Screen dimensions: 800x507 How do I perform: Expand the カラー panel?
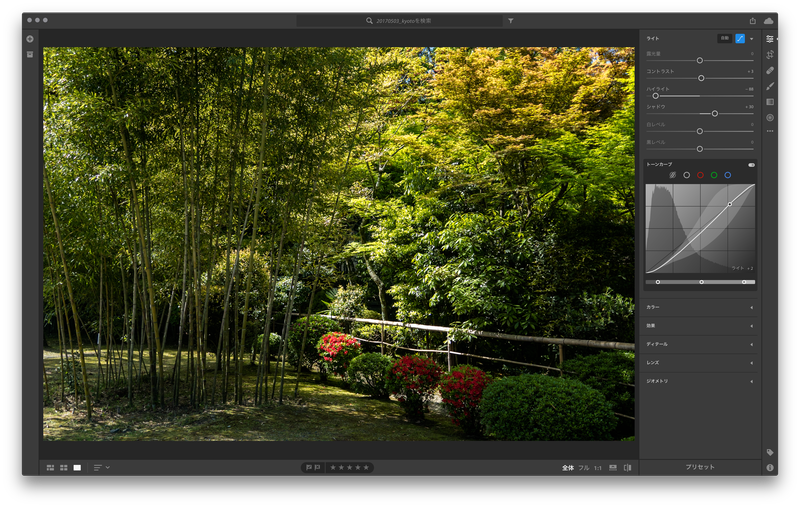click(x=700, y=308)
